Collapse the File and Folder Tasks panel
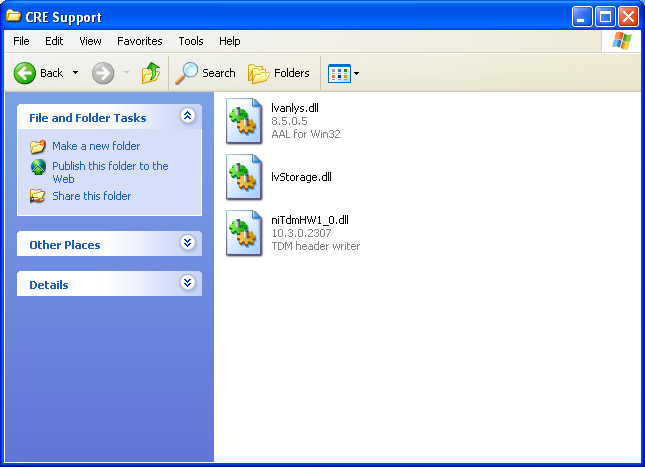Image resolution: width=645 pixels, height=467 pixels. pyautogui.click(x=188, y=116)
